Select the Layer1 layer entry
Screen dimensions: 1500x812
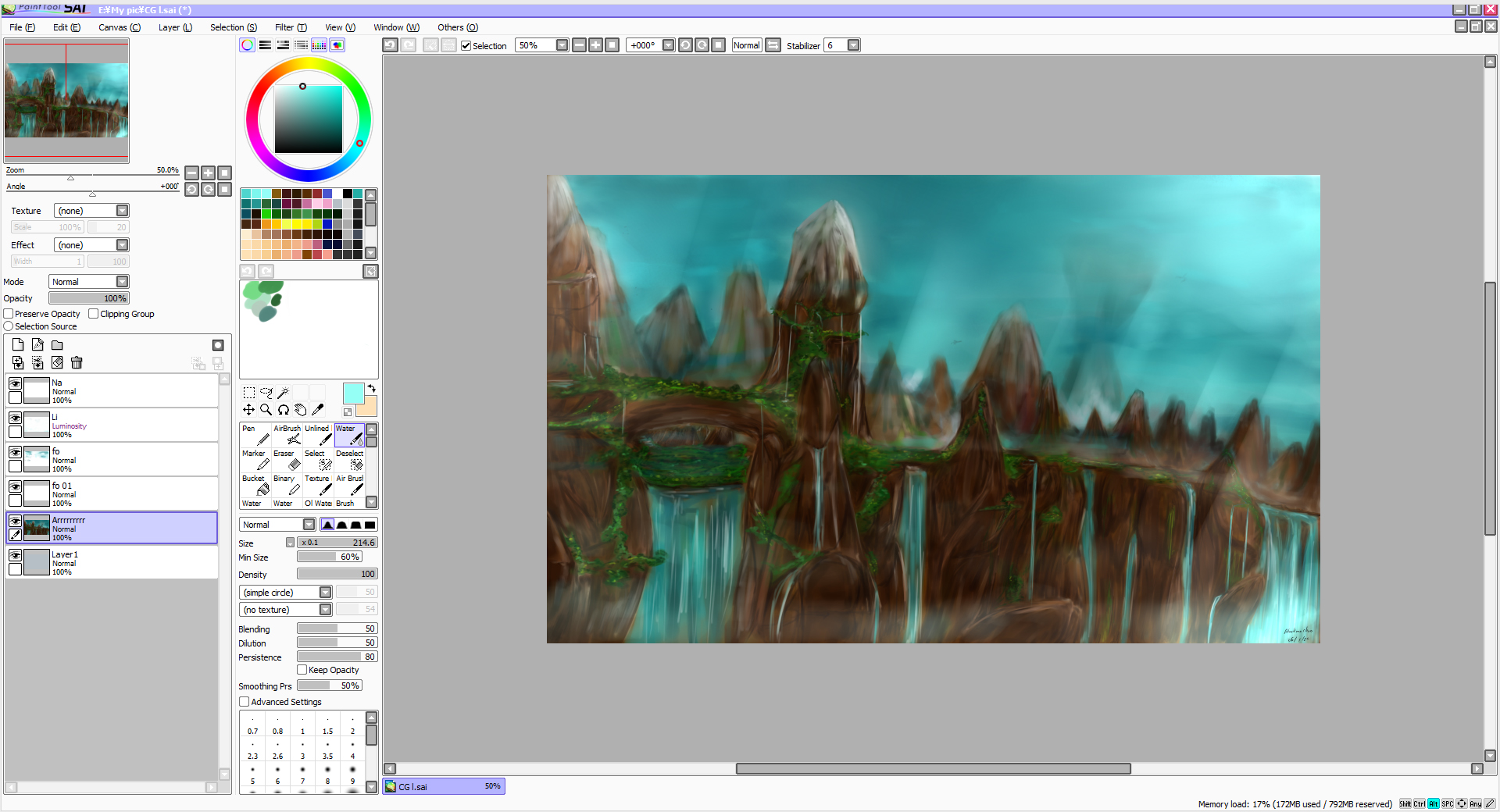117,562
